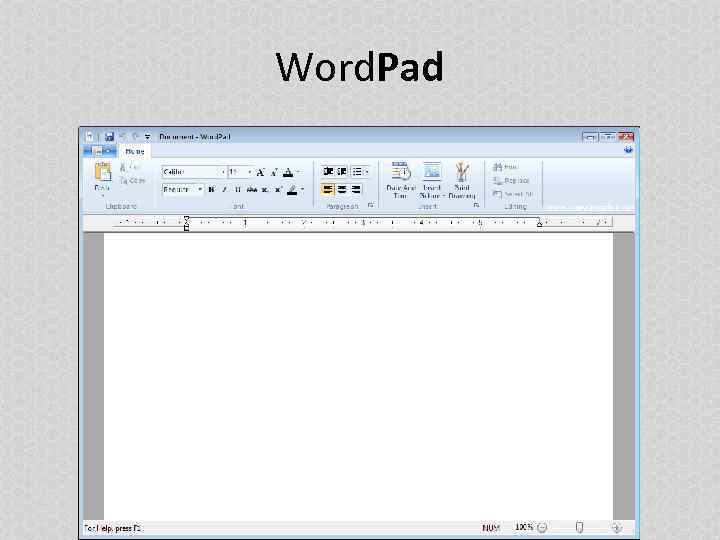This screenshot has height=540, width=720.
Task: Toggle Italic formatting
Action: [225, 189]
